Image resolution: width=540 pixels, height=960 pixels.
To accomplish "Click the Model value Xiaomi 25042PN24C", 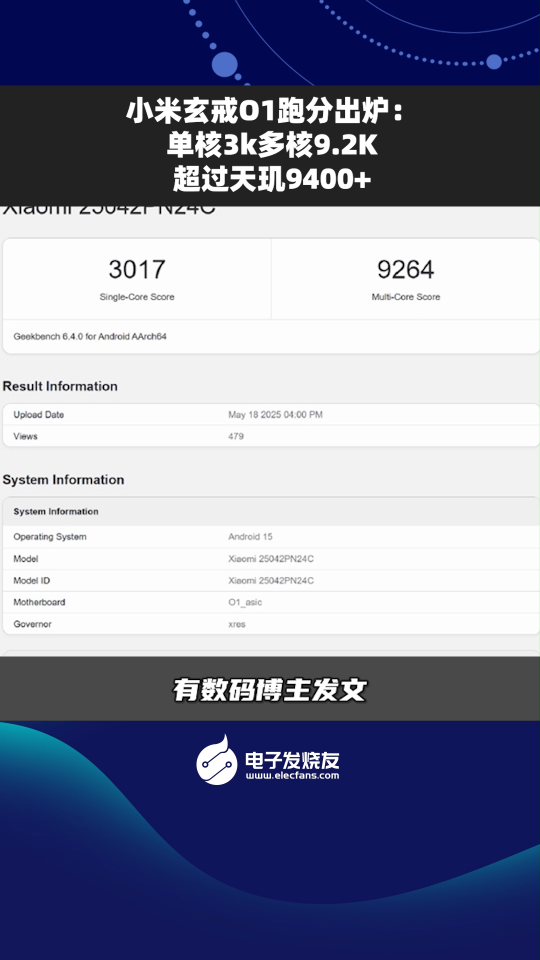I will 271,559.
